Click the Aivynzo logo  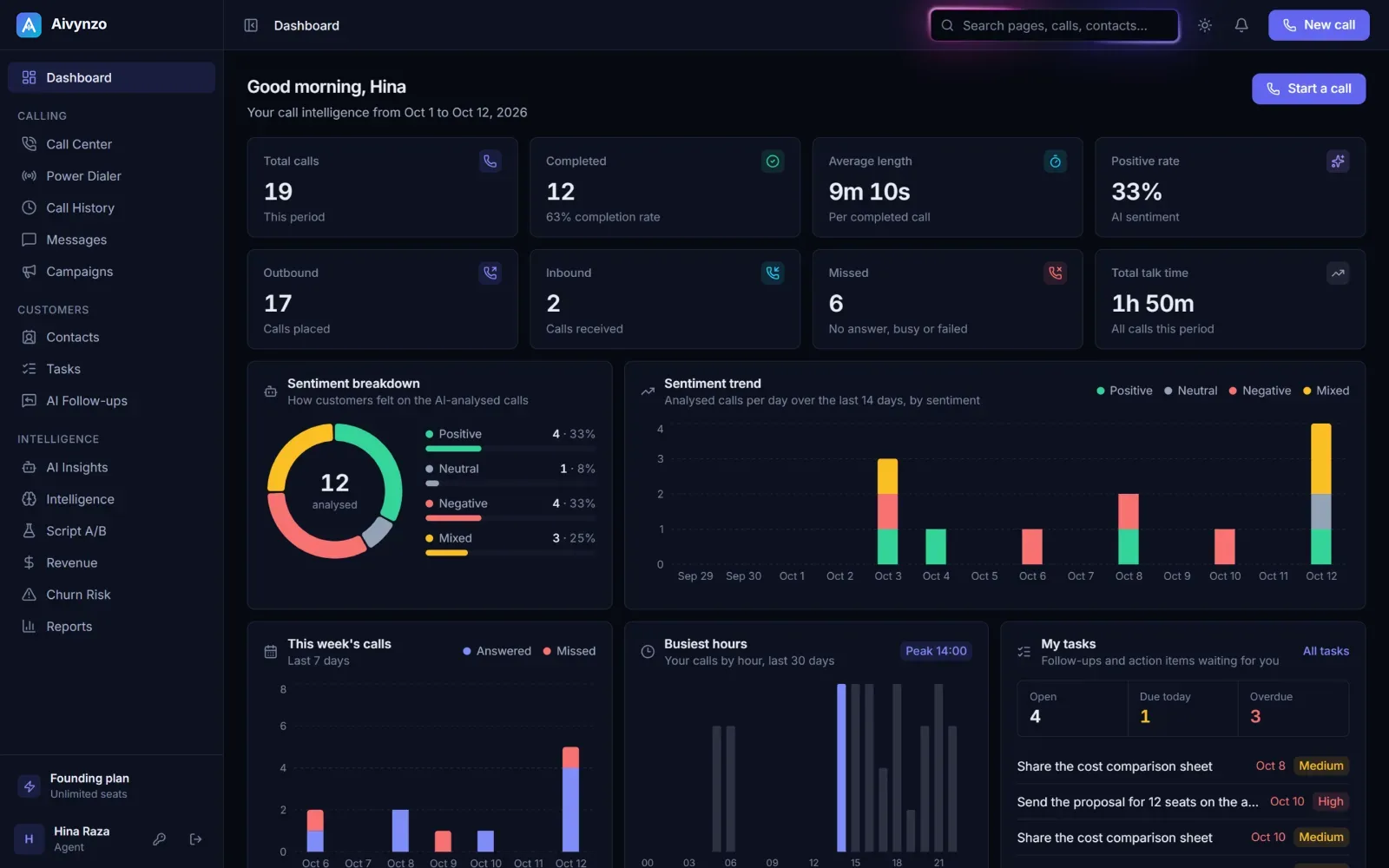(29, 25)
